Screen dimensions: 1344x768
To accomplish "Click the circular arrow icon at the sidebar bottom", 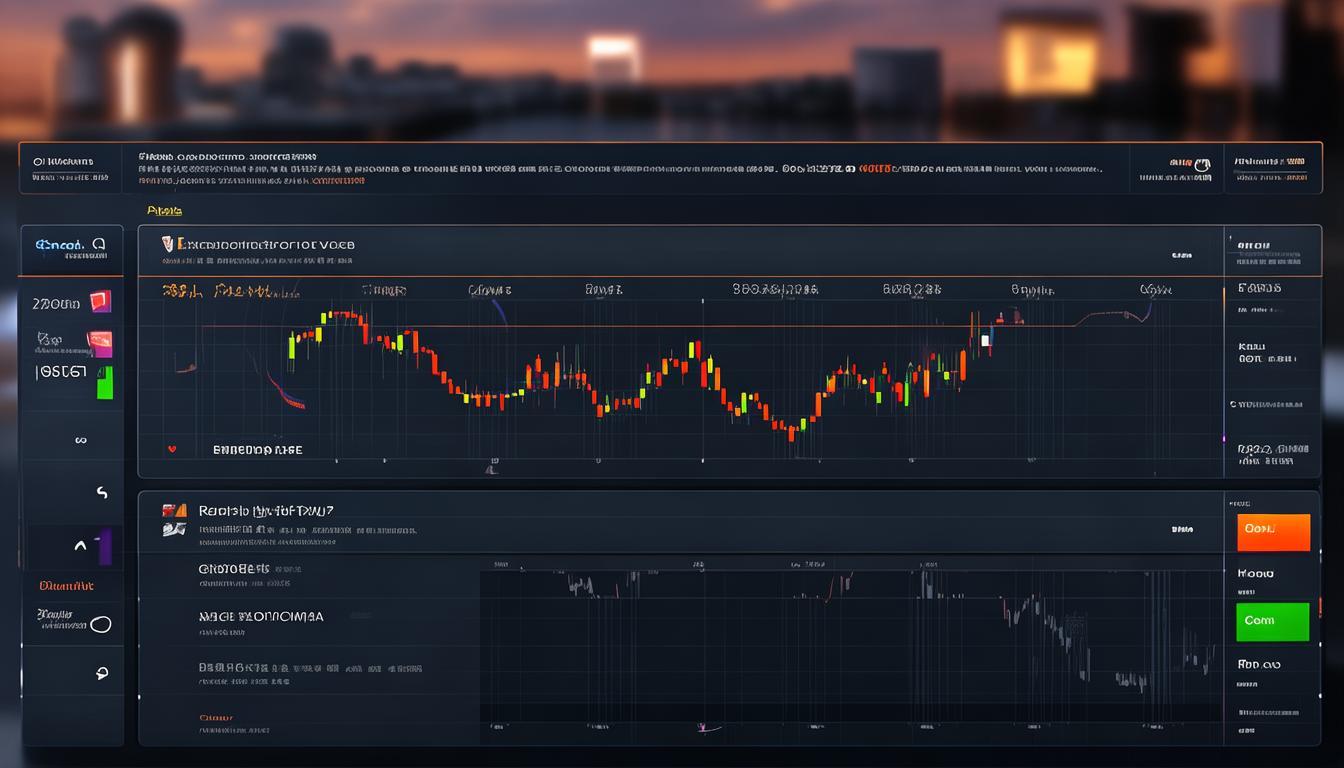I will pos(101,673).
